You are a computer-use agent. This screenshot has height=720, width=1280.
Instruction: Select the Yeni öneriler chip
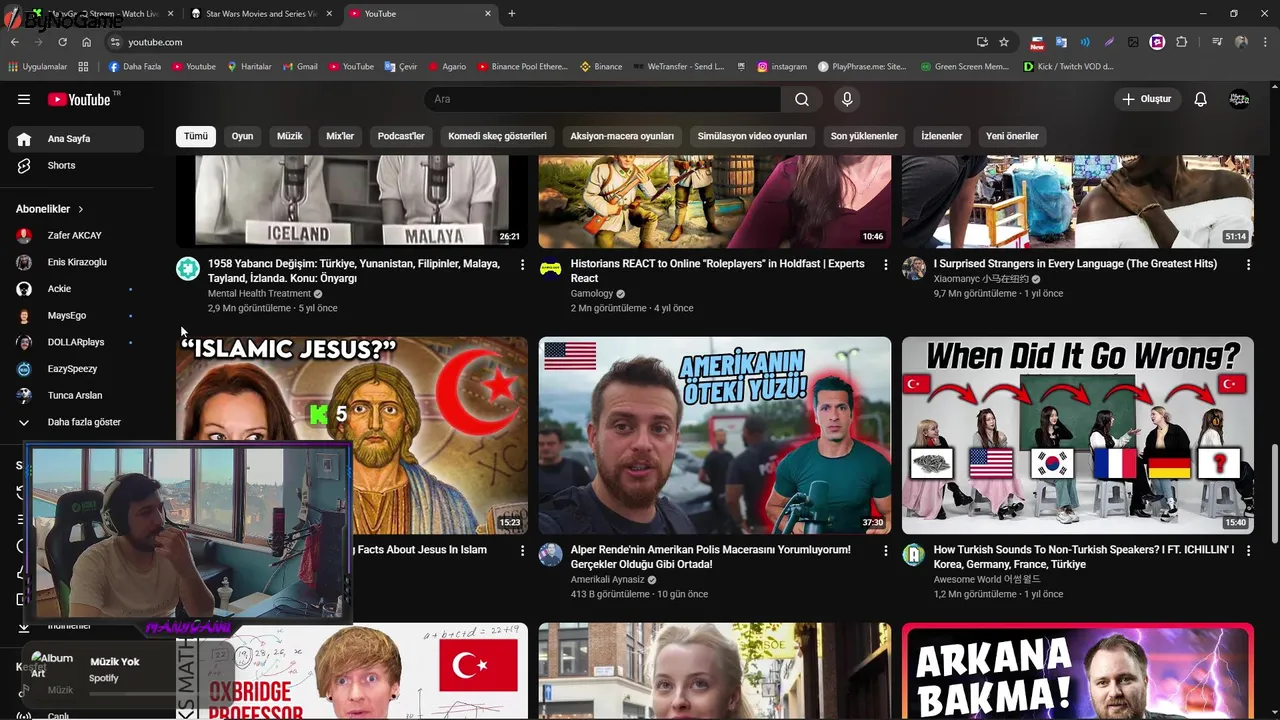tap(1012, 136)
